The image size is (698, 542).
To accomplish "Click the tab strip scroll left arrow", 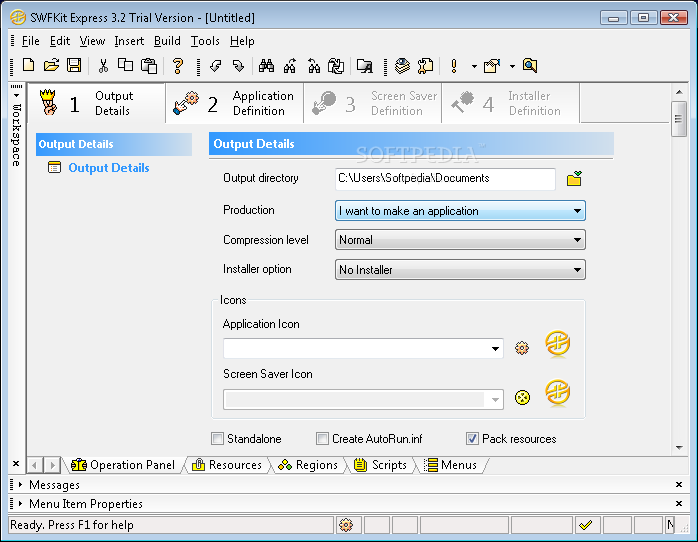I will click(x=34, y=465).
